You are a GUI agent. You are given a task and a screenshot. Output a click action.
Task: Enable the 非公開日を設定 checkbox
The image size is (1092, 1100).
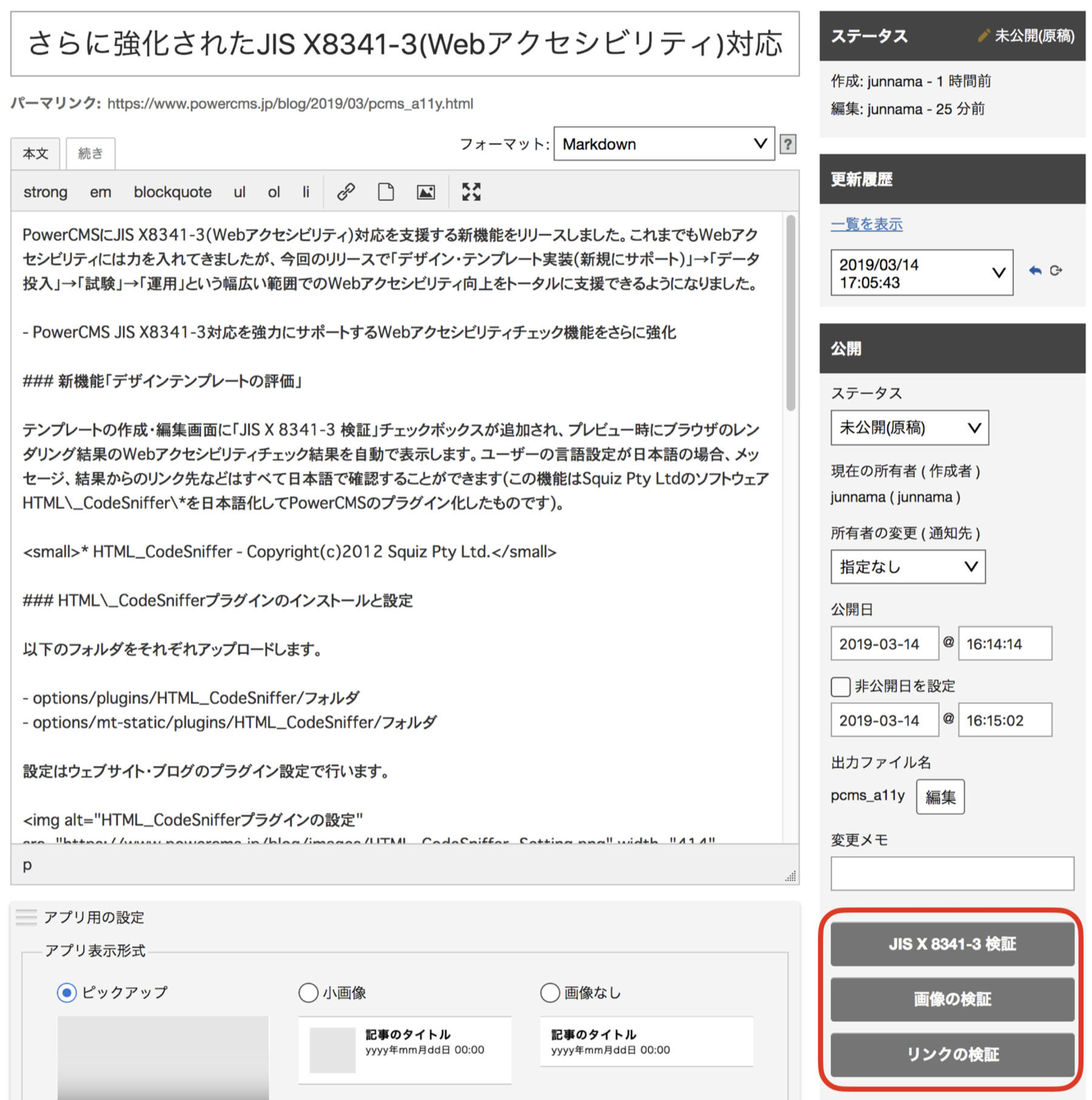(x=840, y=686)
